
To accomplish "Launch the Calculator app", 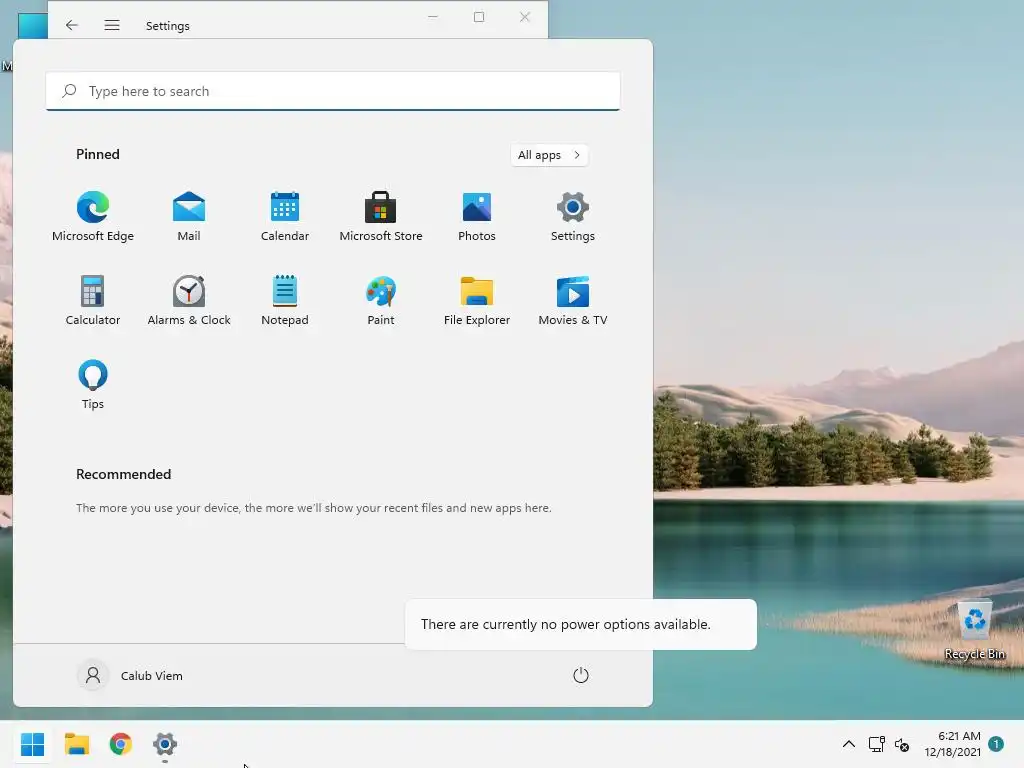I will pyautogui.click(x=93, y=301).
